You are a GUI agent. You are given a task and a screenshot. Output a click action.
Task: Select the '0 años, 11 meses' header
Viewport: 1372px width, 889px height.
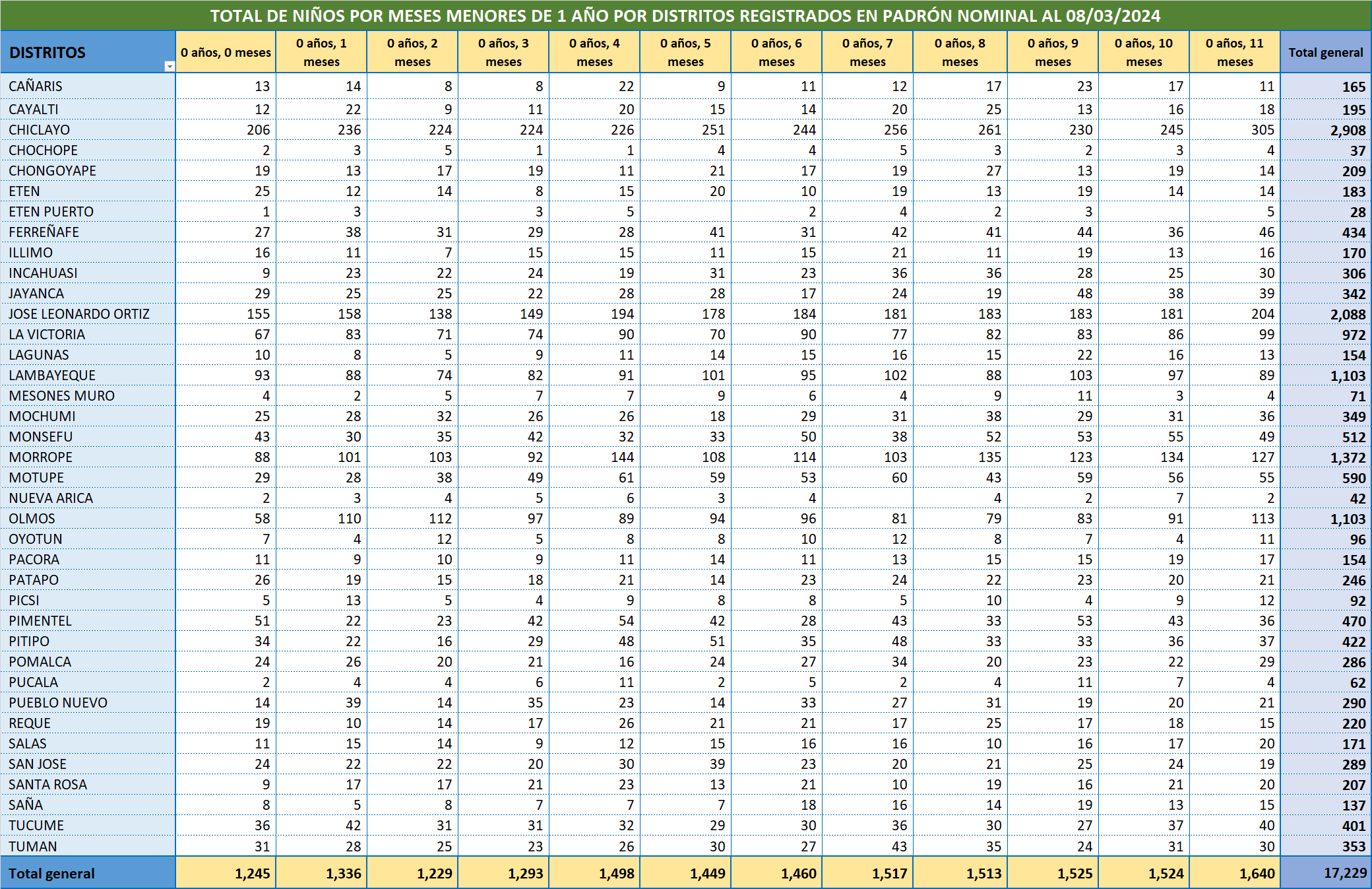(1234, 52)
